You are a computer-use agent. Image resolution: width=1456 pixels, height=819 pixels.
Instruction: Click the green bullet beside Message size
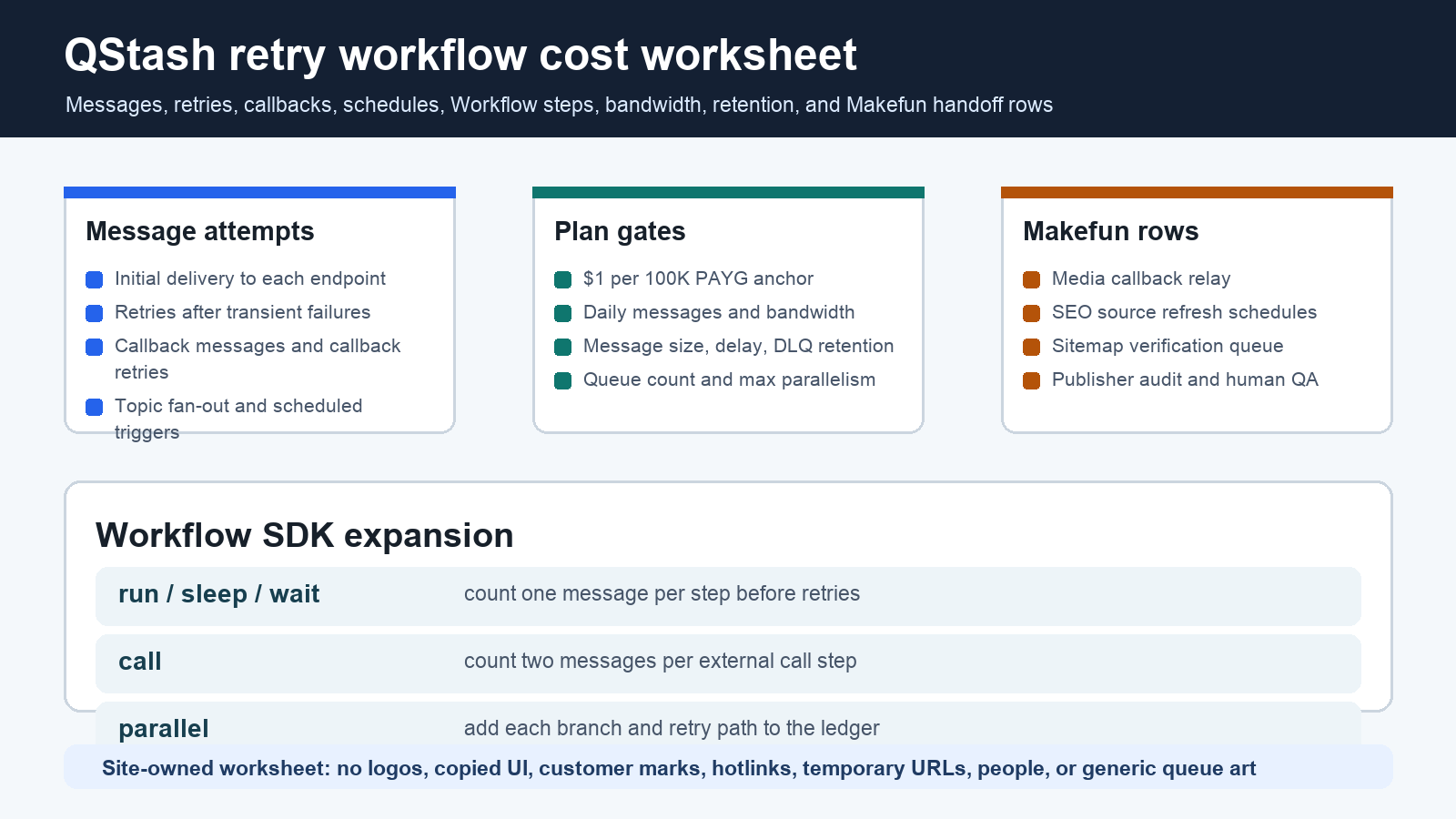pos(562,347)
